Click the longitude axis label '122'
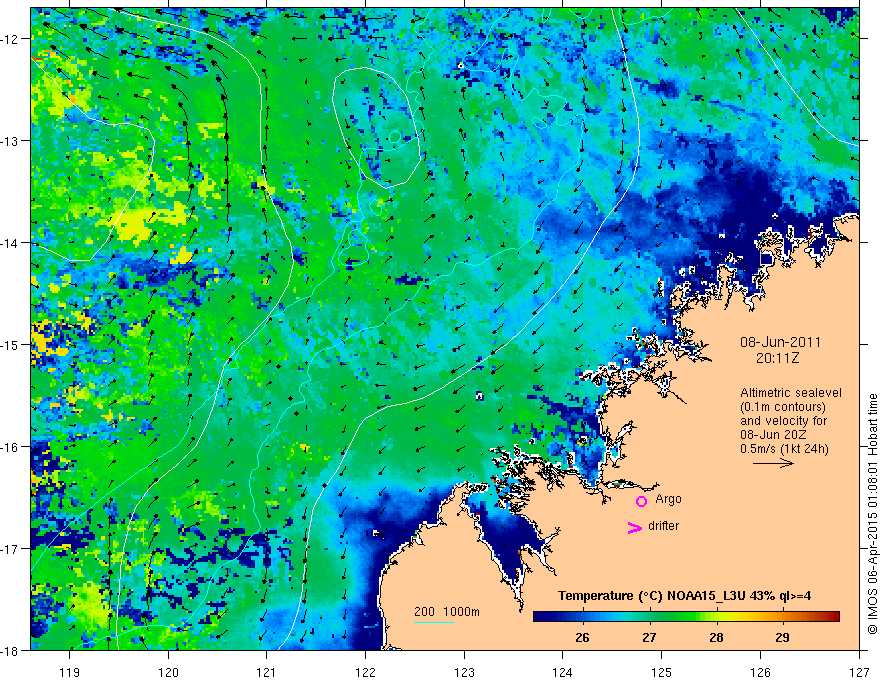 (365, 672)
